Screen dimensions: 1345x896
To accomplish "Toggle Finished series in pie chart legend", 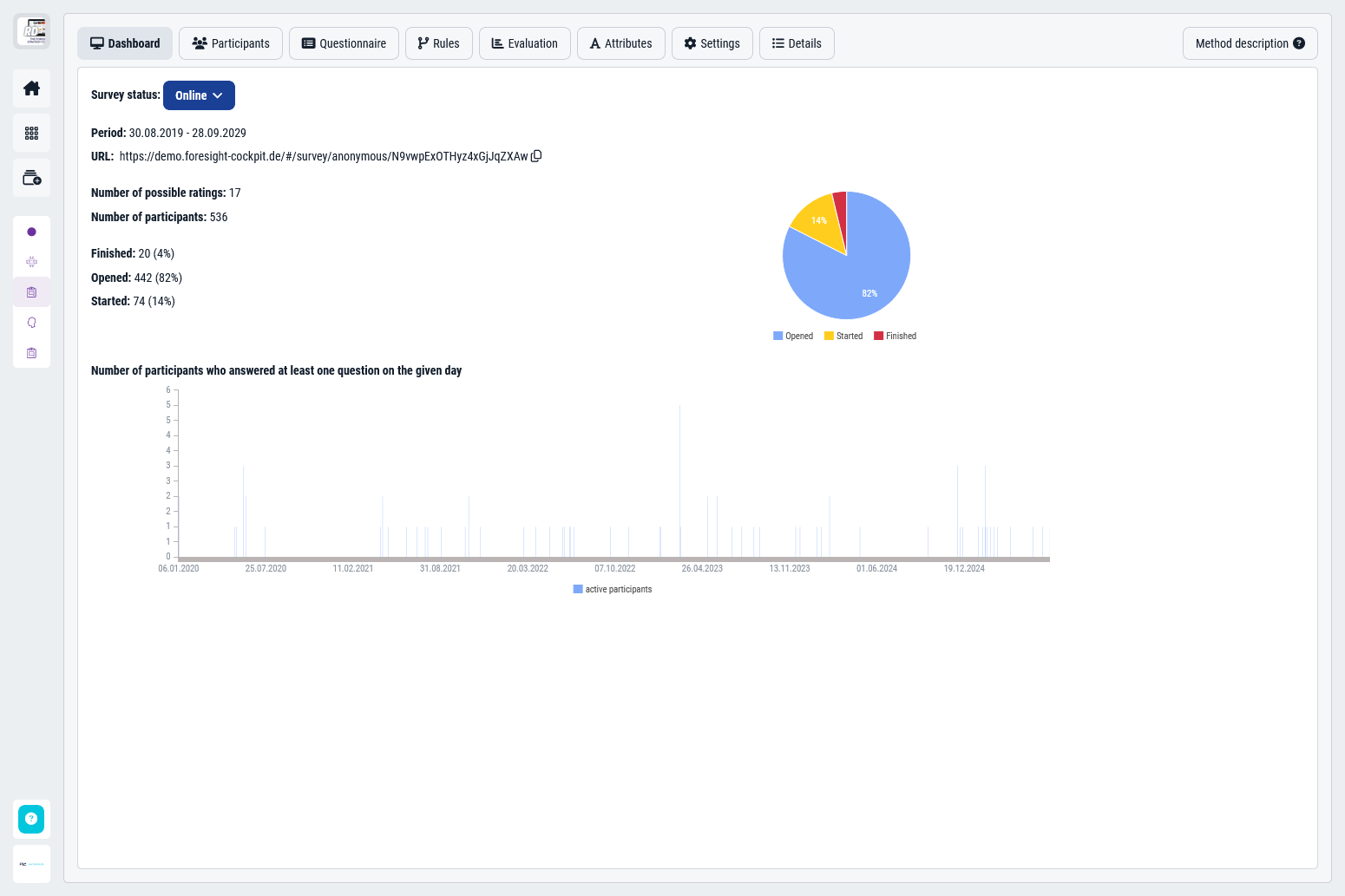I will pos(895,337).
